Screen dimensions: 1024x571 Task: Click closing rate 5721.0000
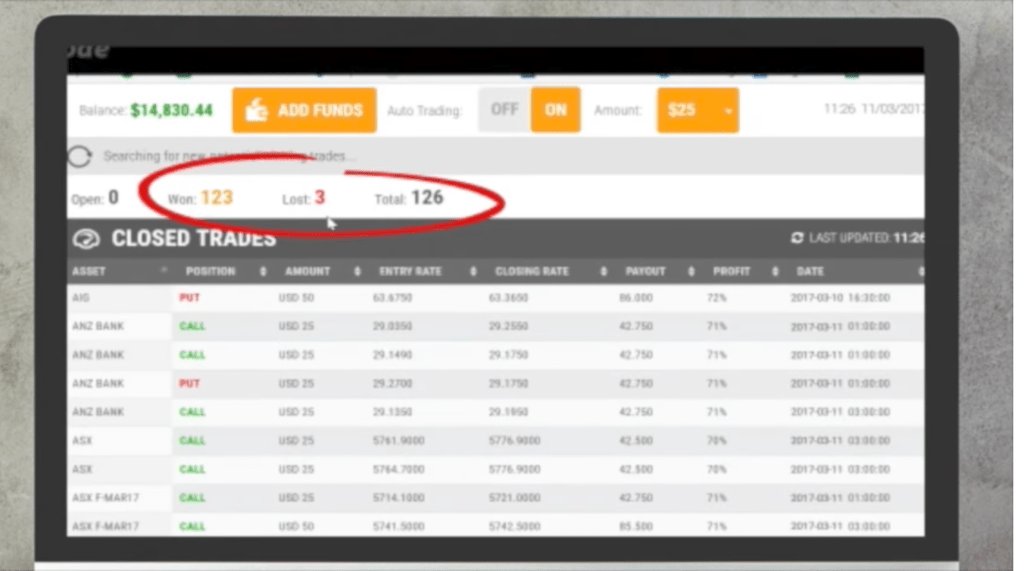click(515, 498)
